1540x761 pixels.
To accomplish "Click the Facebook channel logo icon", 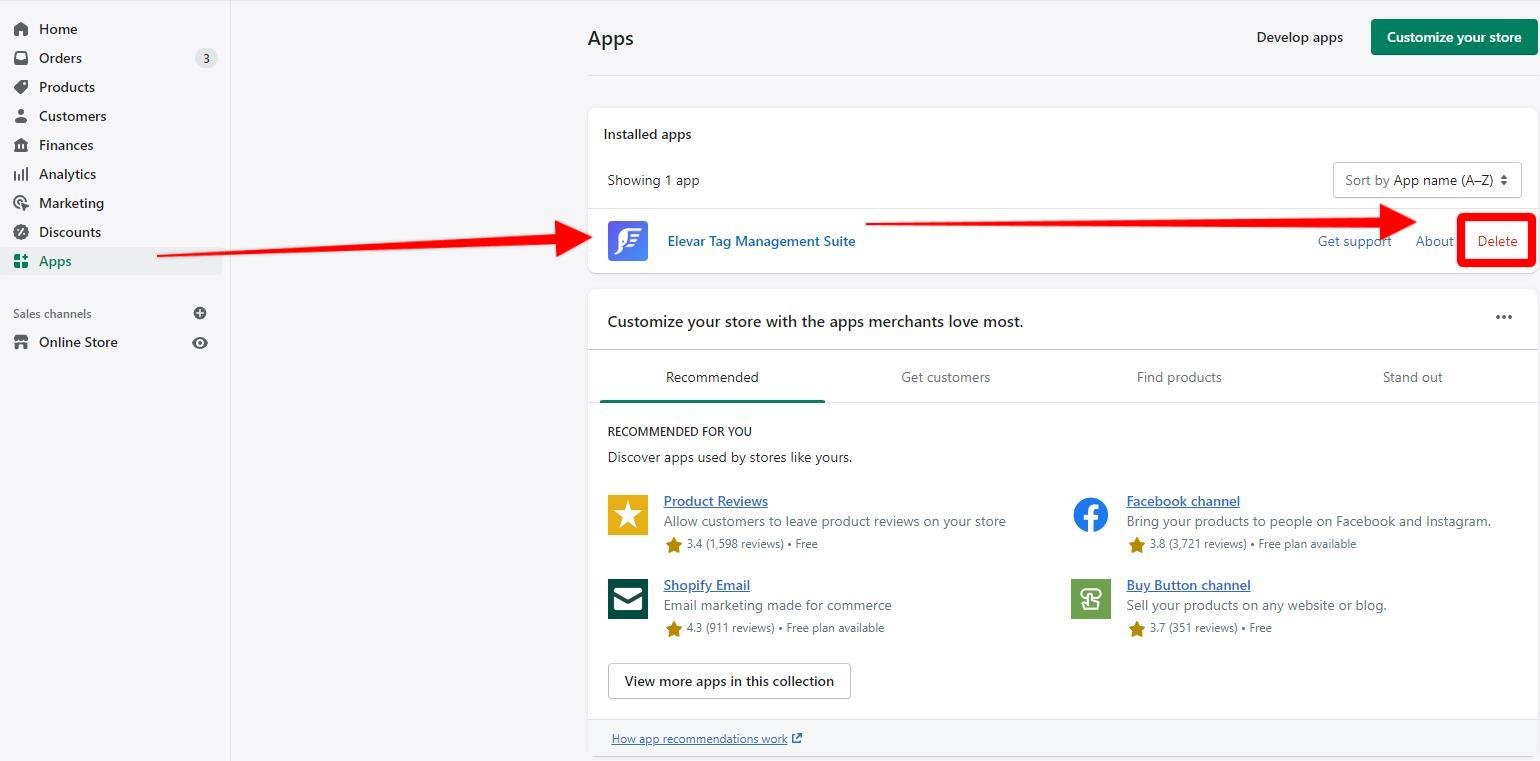I will 1091,515.
